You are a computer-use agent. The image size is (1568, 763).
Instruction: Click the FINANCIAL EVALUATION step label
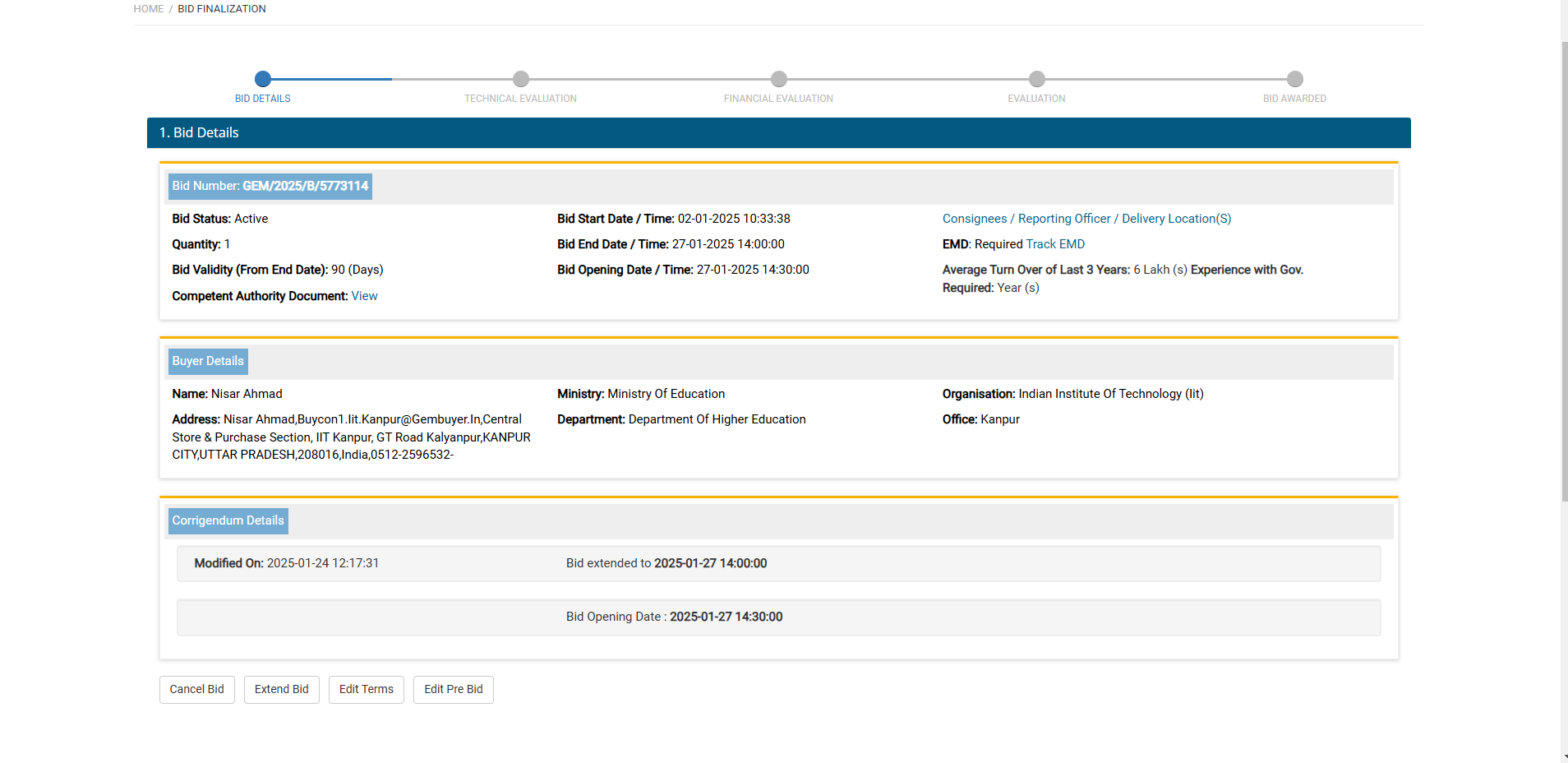pyautogui.click(x=779, y=99)
